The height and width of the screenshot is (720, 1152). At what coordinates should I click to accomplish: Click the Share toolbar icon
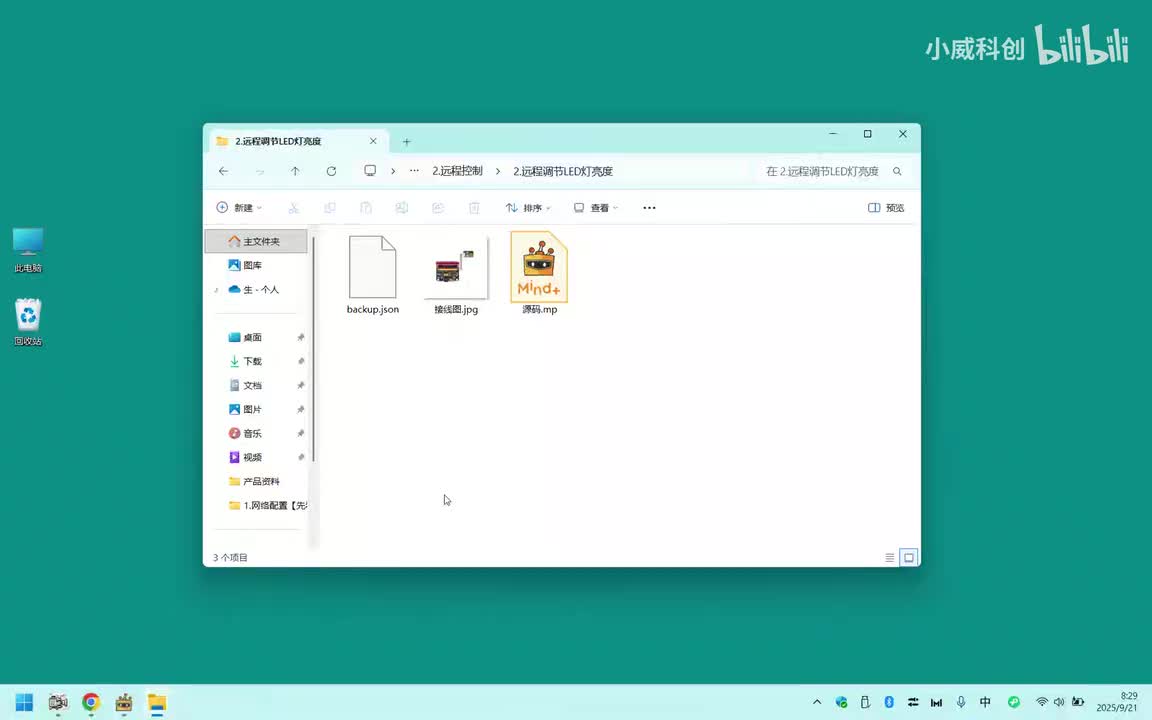[x=438, y=208]
